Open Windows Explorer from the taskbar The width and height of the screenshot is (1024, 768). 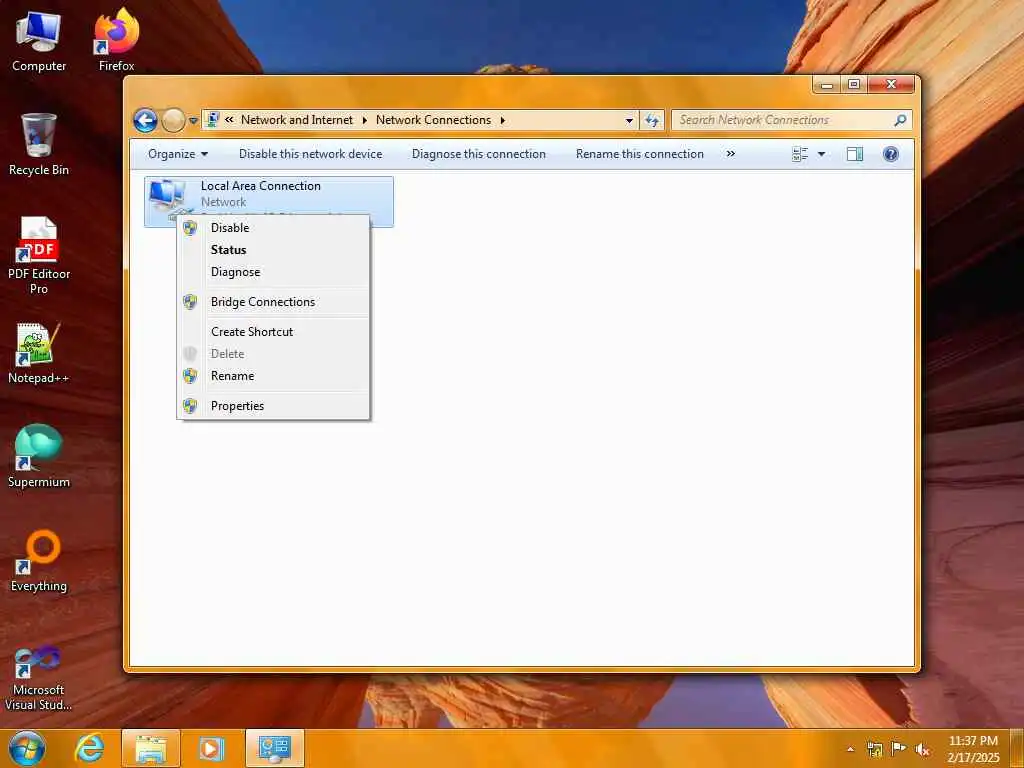point(151,748)
